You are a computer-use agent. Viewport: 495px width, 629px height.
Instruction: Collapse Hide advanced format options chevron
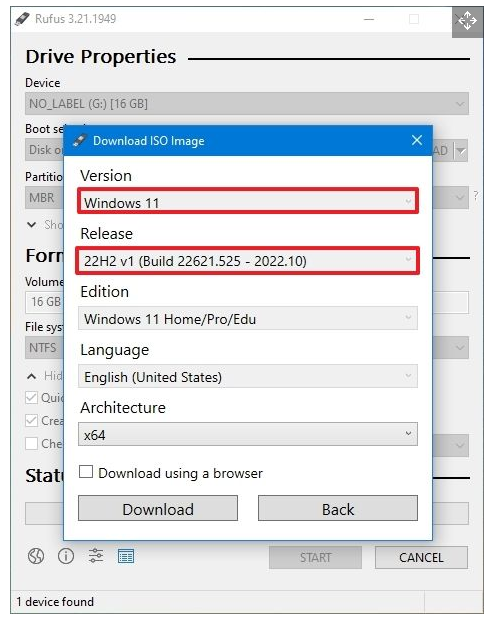pos(32,376)
